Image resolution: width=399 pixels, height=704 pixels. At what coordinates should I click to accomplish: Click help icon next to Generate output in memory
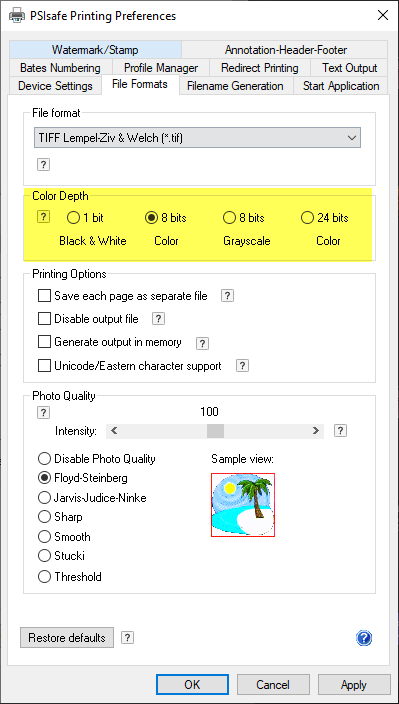point(202,343)
